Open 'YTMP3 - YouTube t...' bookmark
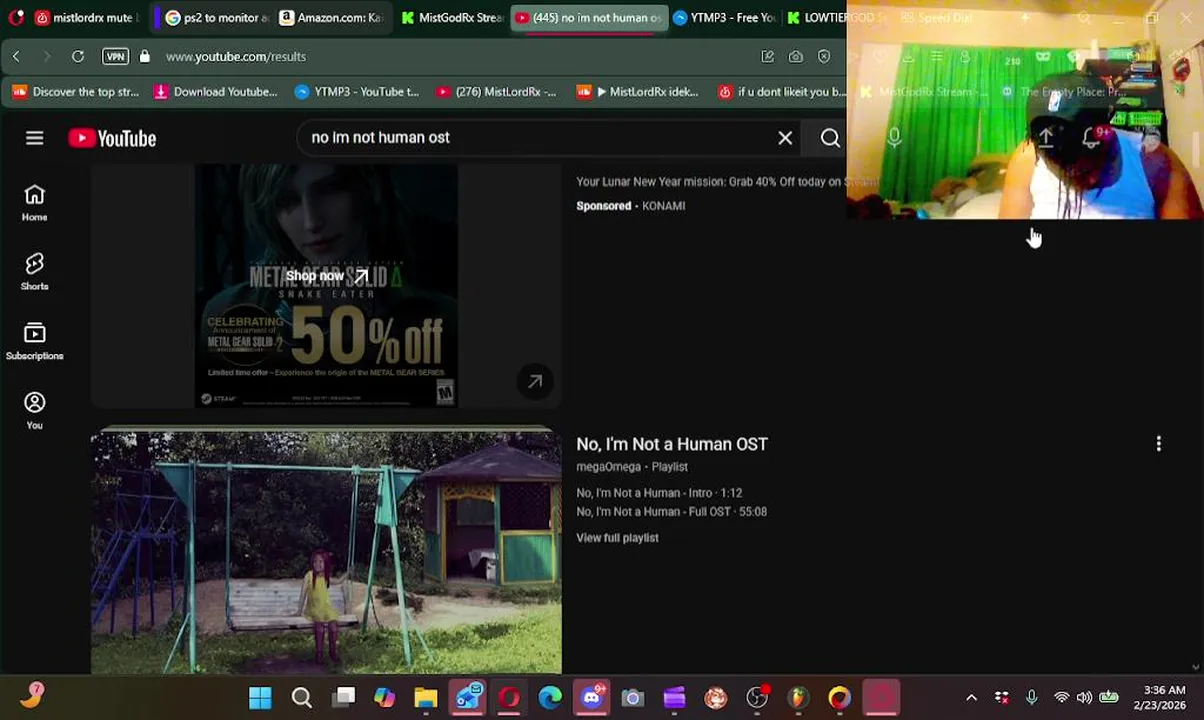 point(357,92)
